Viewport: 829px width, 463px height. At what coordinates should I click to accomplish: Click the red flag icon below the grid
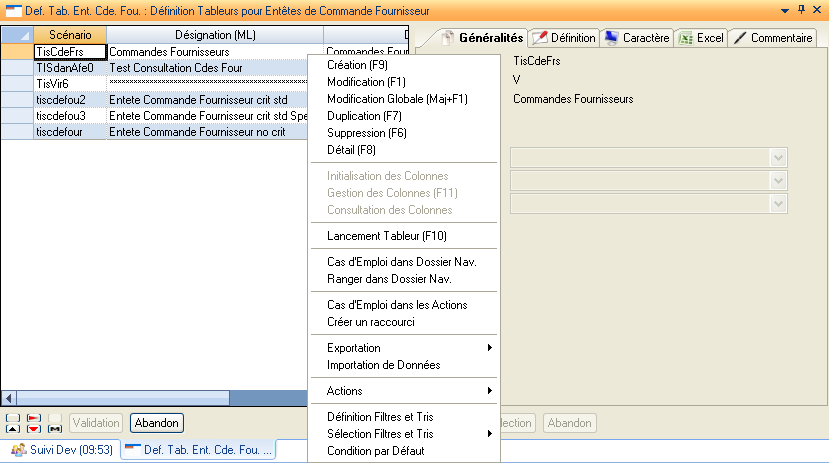click(33, 418)
